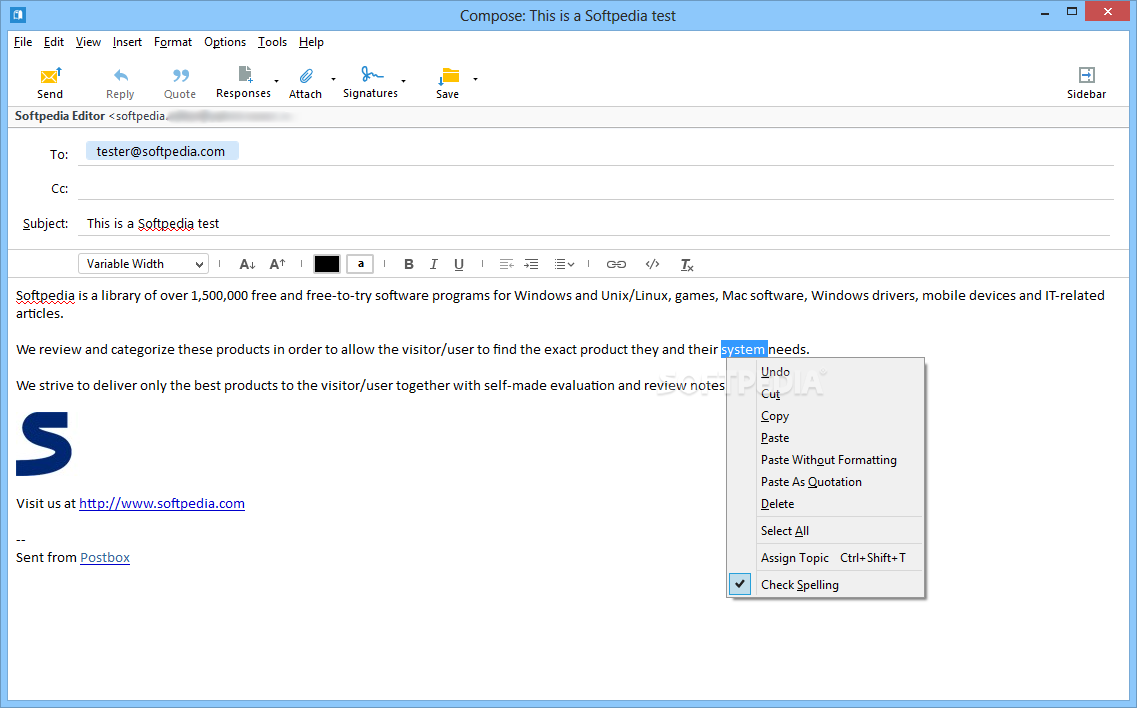The width and height of the screenshot is (1137, 708).
Task: Increase font size with larger A icon
Action: 278,264
